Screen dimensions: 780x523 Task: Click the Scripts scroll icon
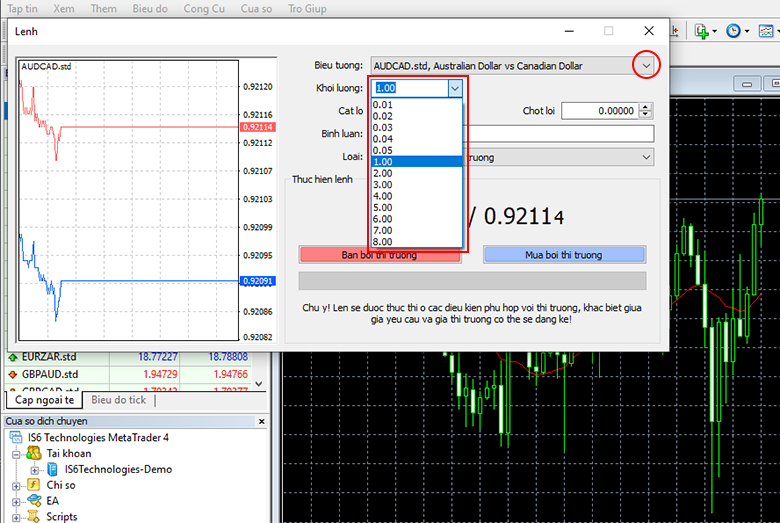pyautogui.click(x=33, y=517)
